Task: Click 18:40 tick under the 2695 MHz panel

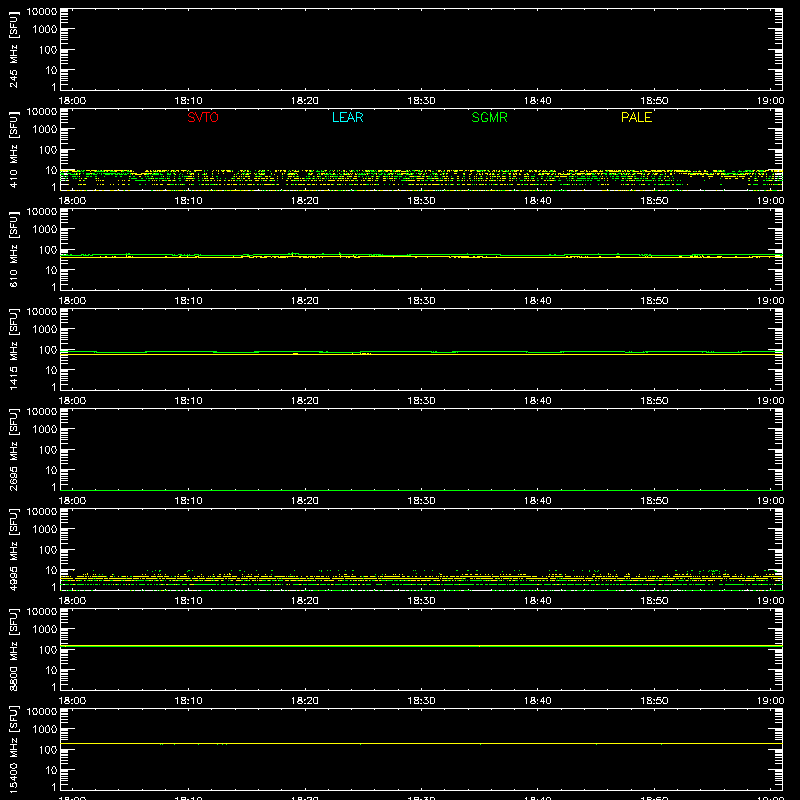Action: pos(538,501)
